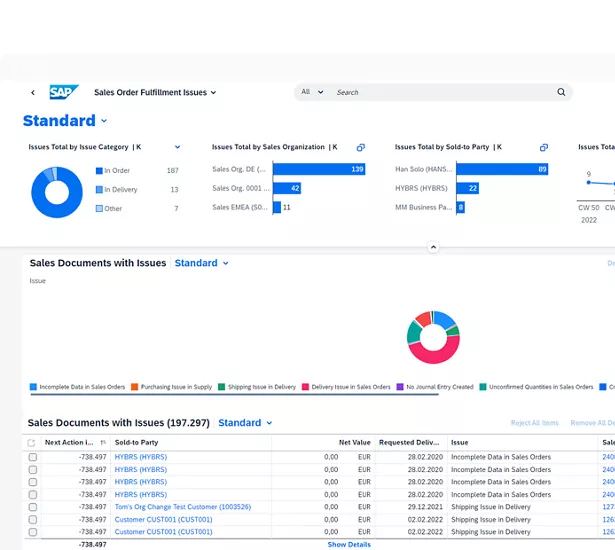
Task: Collapse the header using the arrow button
Action: [433, 247]
